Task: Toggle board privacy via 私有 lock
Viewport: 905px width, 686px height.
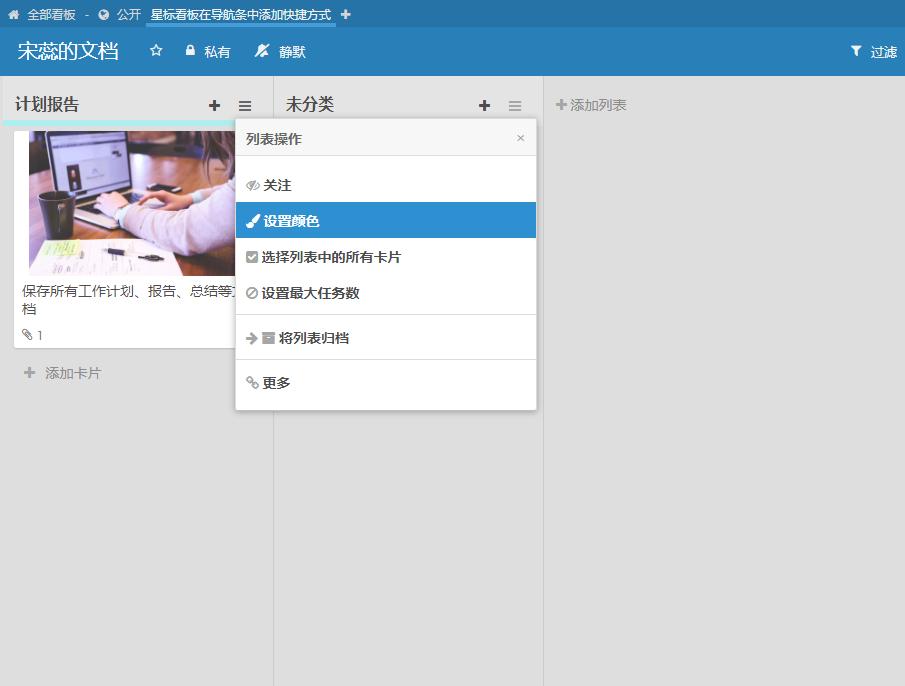Action: click(x=207, y=51)
